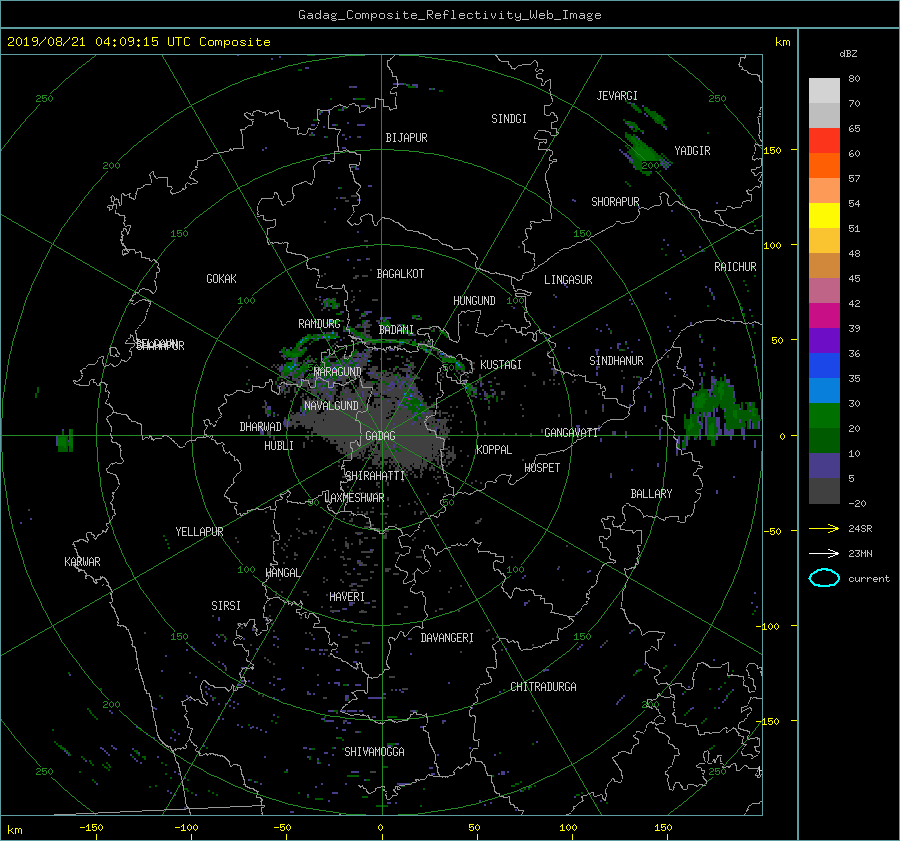Select the KARWAR label

pyautogui.click(x=82, y=562)
